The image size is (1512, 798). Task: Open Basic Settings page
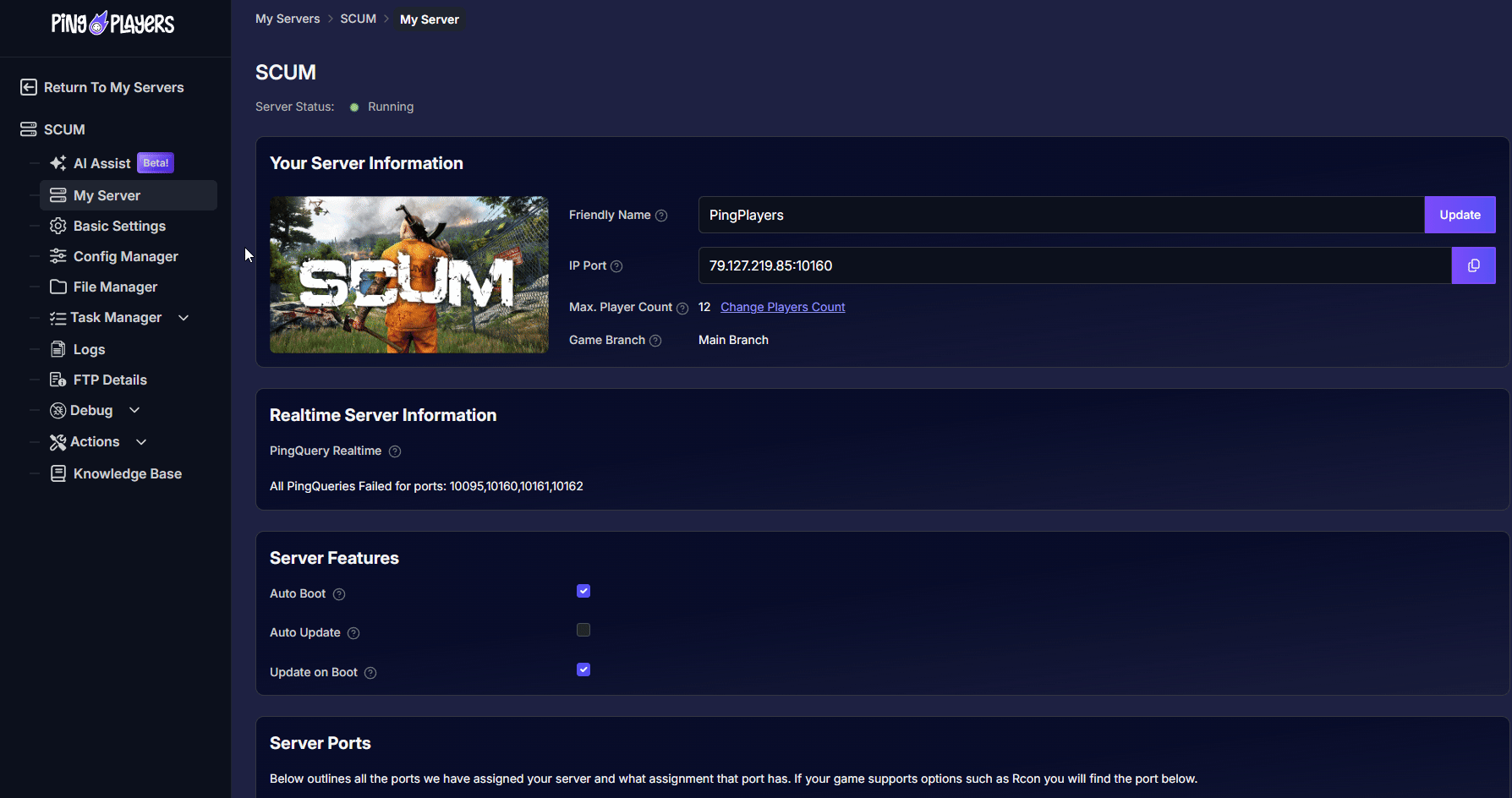(x=119, y=226)
